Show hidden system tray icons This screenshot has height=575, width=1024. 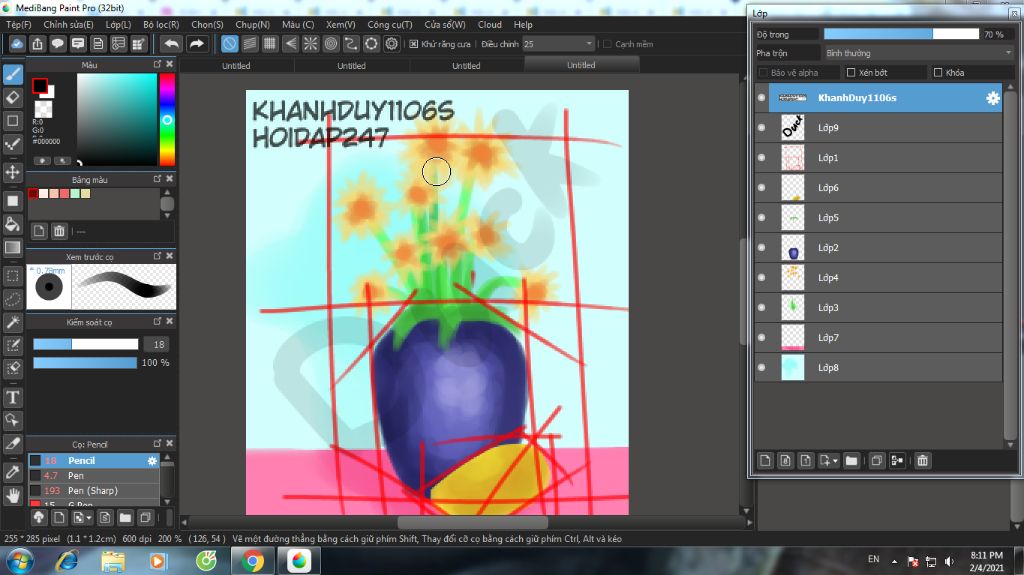click(x=894, y=561)
